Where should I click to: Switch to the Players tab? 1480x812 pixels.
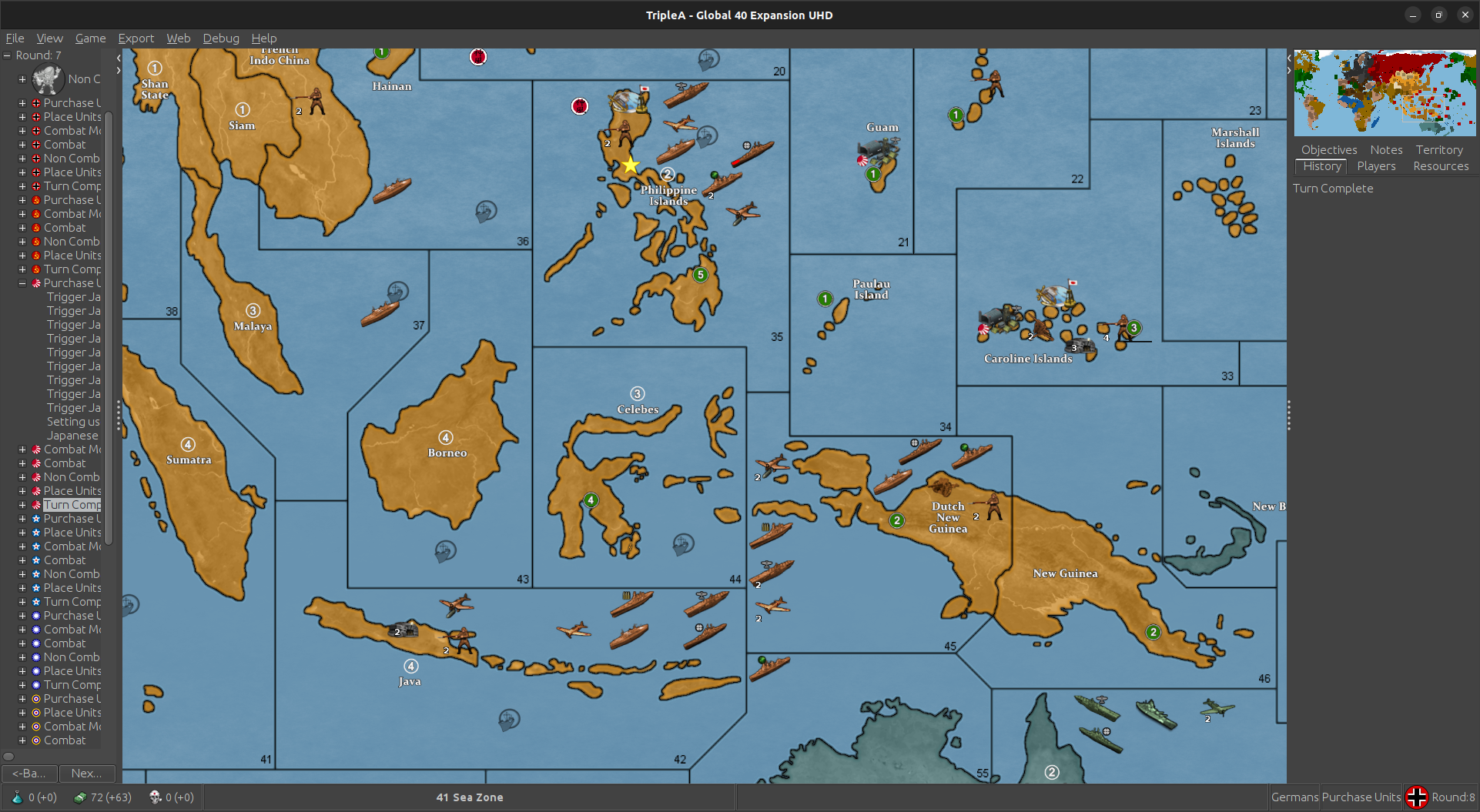point(1376,166)
